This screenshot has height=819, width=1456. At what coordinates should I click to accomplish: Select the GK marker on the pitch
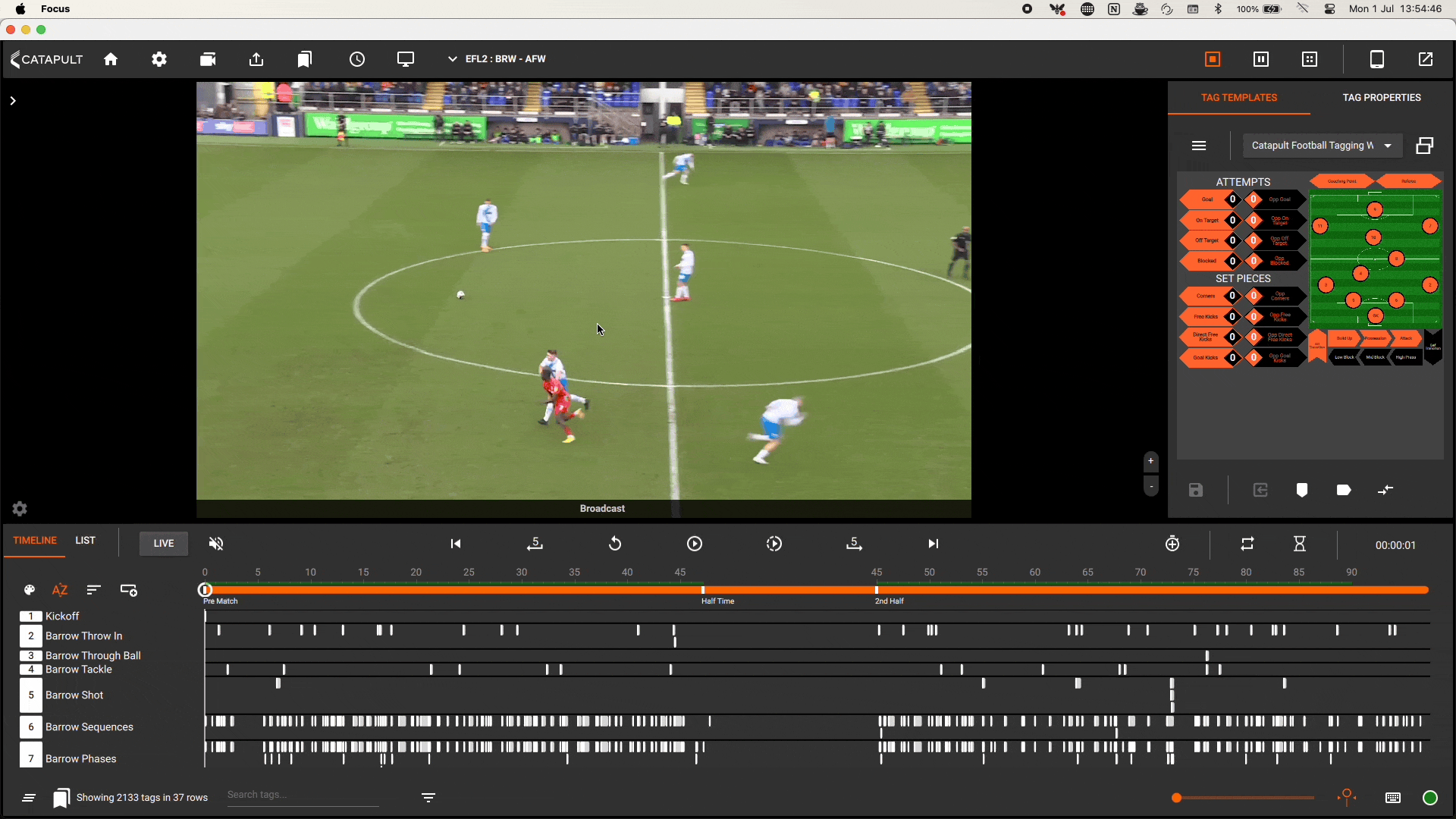[1376, 315]
